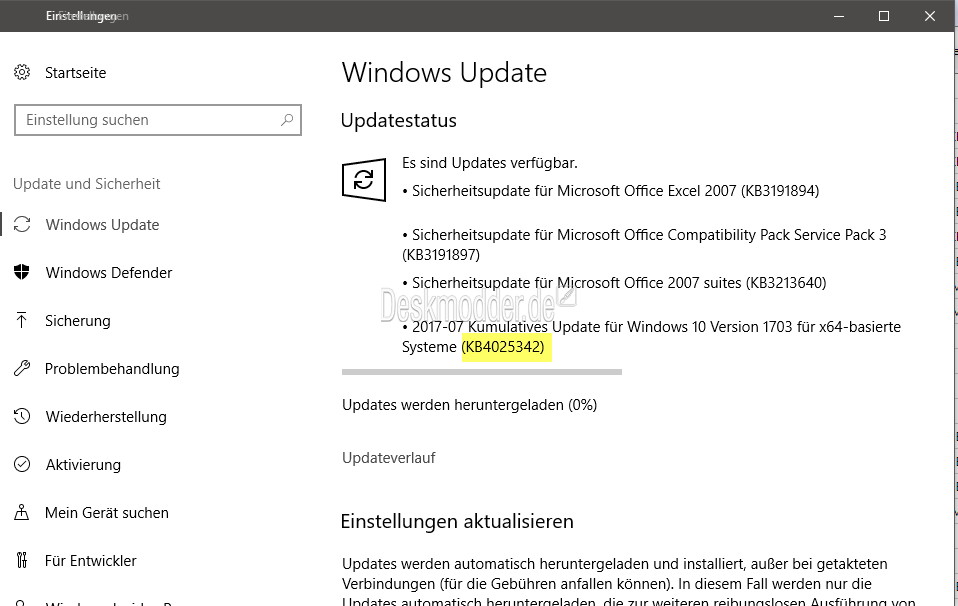The image size is (958, 606).
Task: Open Mein Gerät suchen
Action: (x=107, y=513)
